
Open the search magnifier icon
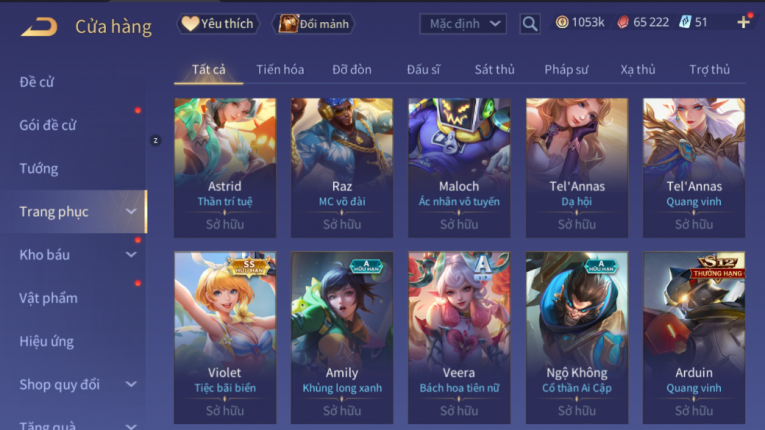click(530, 23)
